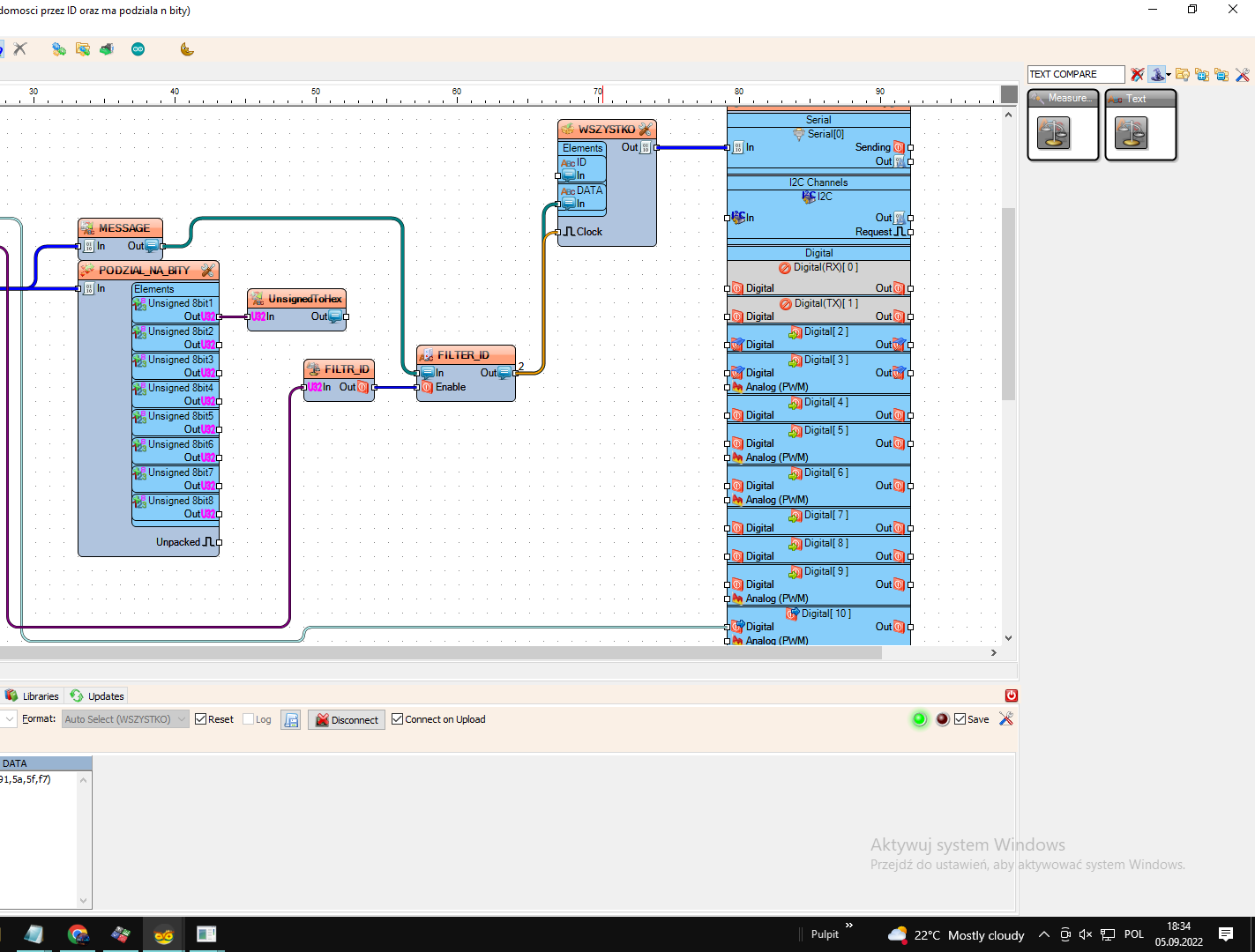1255x952 pixels.
Task: Disable Connect on Upload option
Action: click(x=398, y=718)
